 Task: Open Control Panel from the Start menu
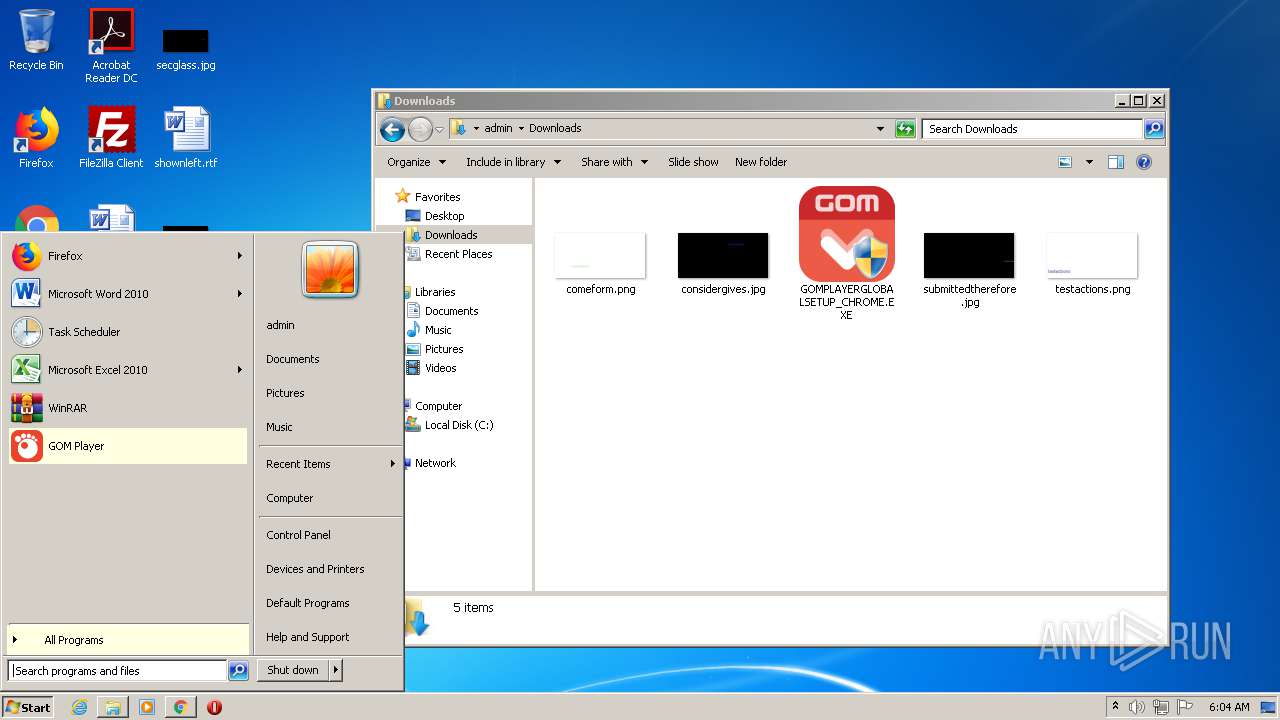tap(298, 535)
